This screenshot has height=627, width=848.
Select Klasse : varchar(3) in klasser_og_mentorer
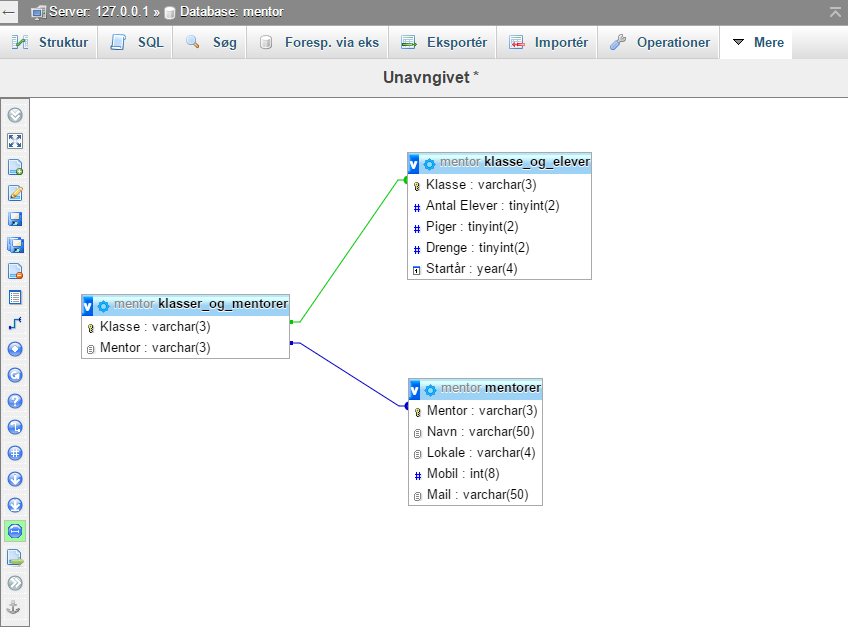(x=186, y=327)
